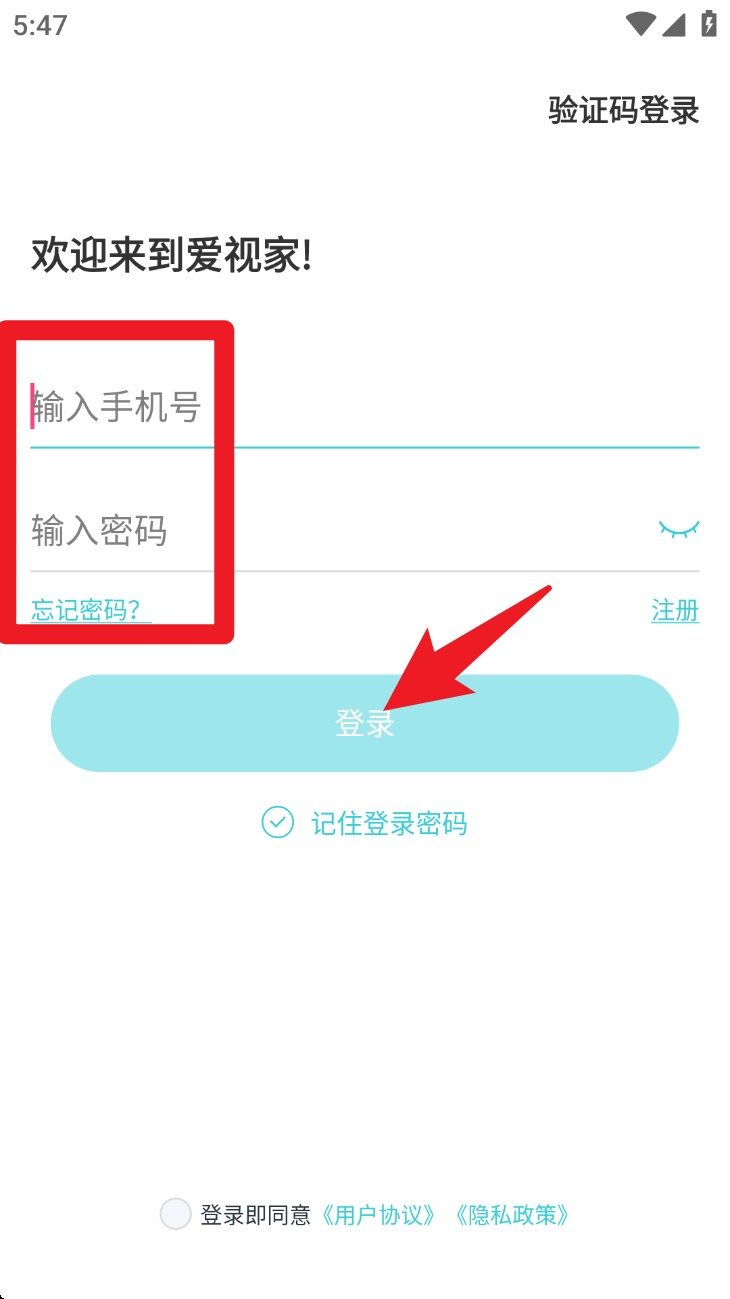Toggle password visibility eye icon
Viewport: 730px width, 1299px height.
[679, 529]
